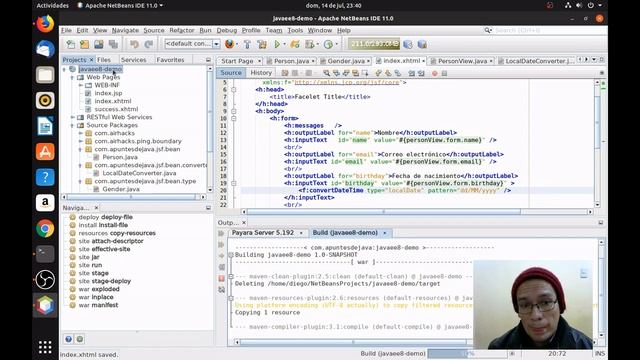
Task: Open Firefox from the Ubuntu dock
Action: coord(45,23)
